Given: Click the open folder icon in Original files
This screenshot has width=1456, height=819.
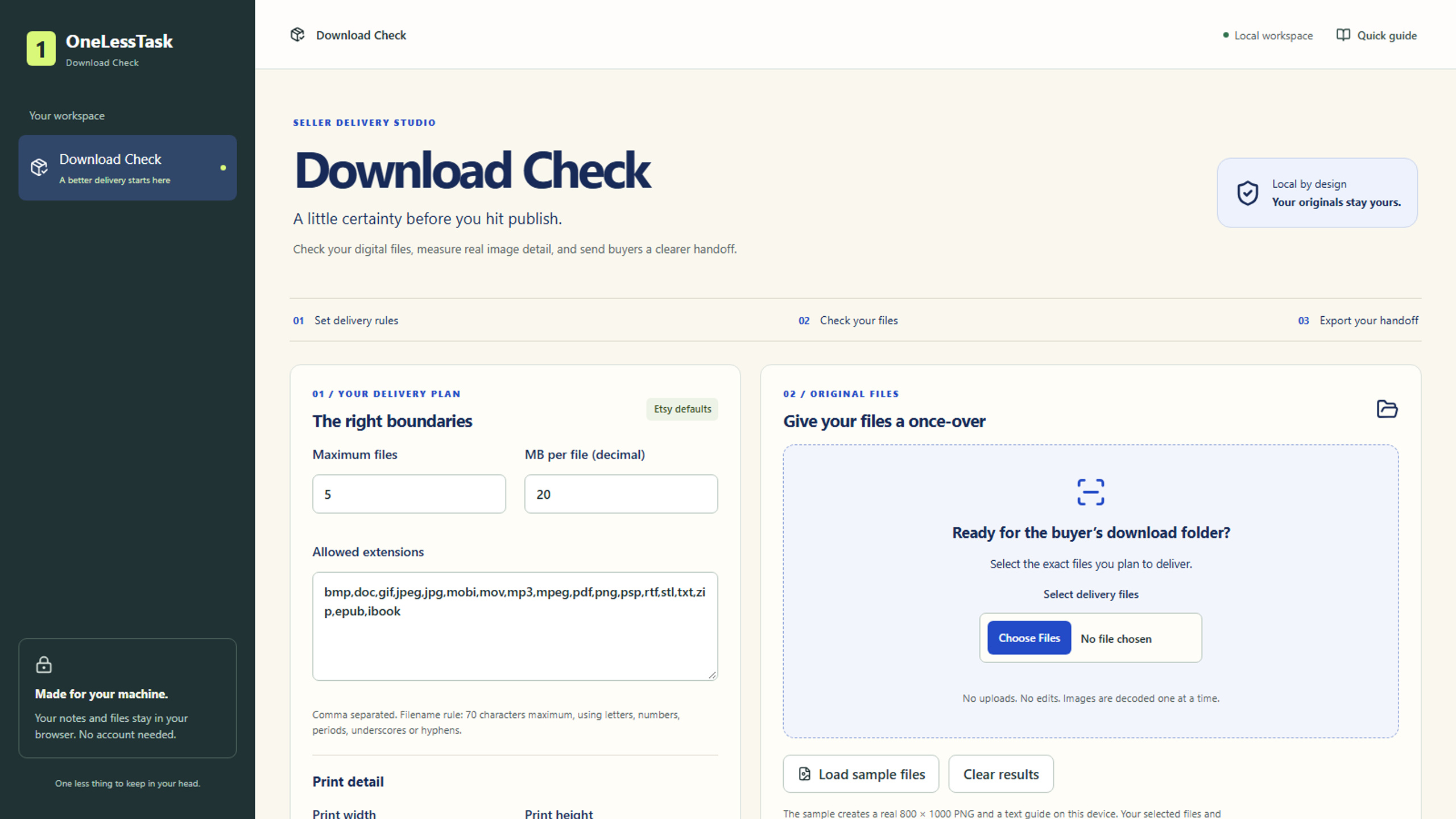Looking at the screenshot, I should pos(1387,409).
